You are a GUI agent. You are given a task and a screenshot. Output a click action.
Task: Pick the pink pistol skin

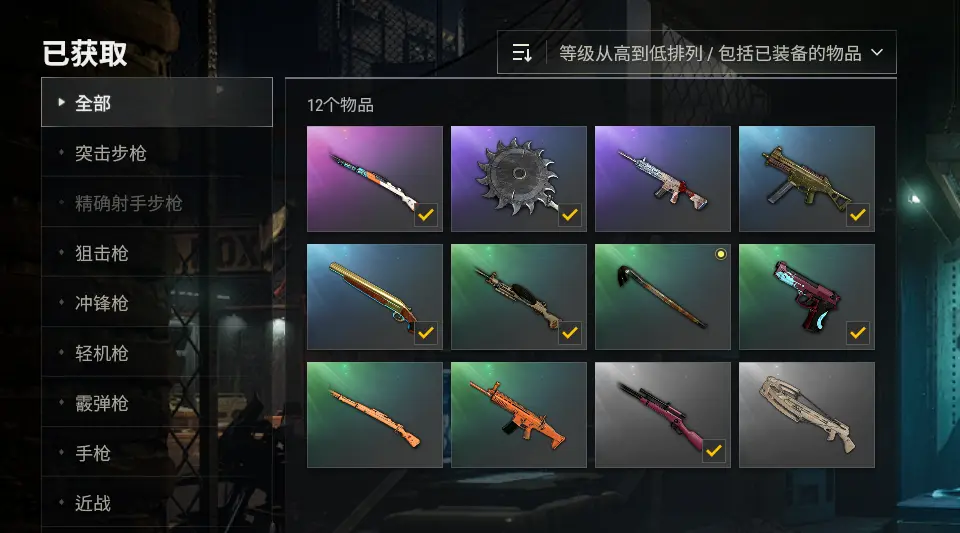806,297
